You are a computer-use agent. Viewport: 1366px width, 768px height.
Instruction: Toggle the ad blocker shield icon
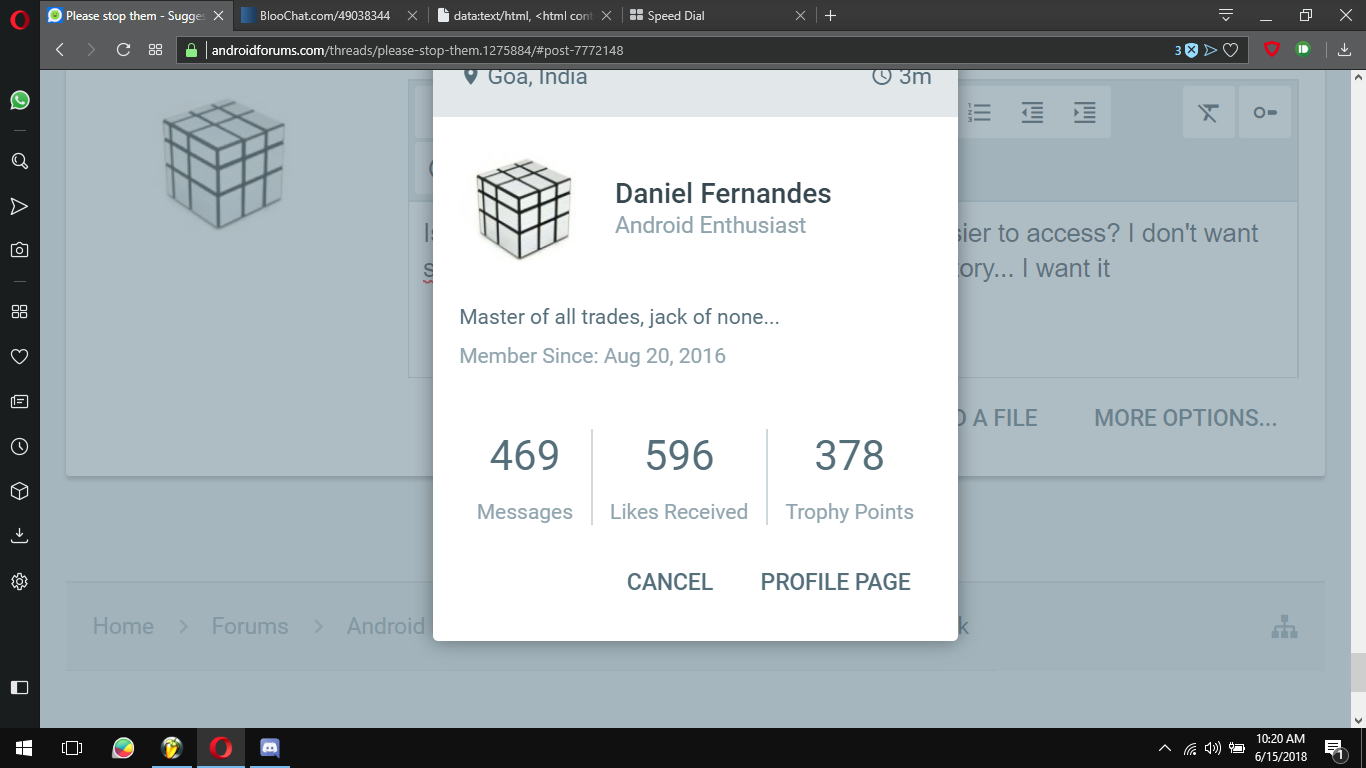coord(1272,49)
